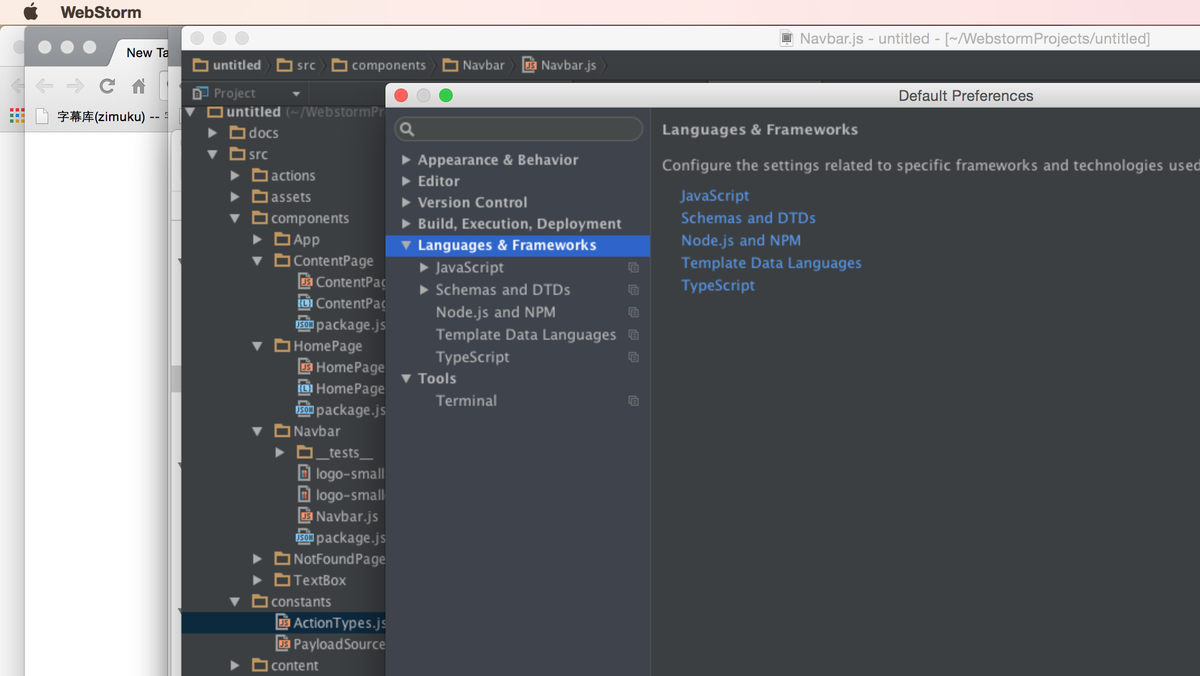The width and height of the screenshot is (1200, 676).
Task: Click project-level icon beside JavaScript row
Action: 633,268
